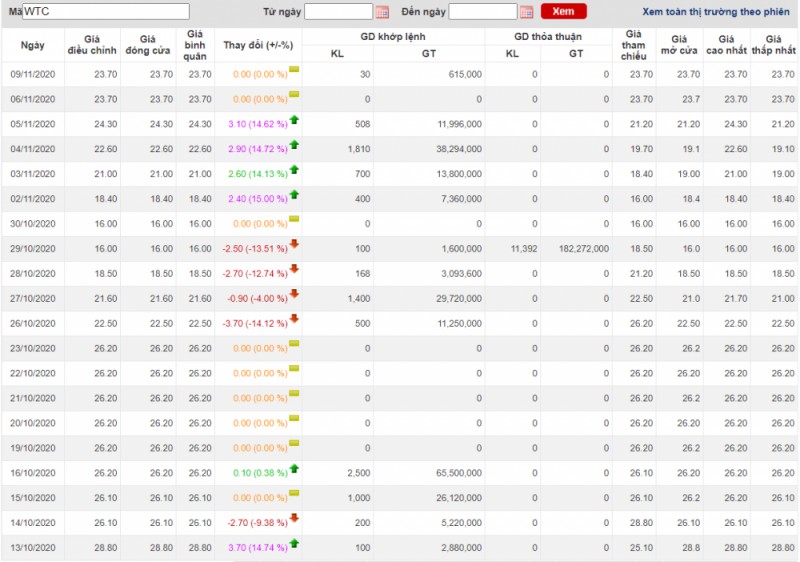Click yellow unchanged icon for 09/11/2020 row

pyautogui.click(x=294, y=70)
